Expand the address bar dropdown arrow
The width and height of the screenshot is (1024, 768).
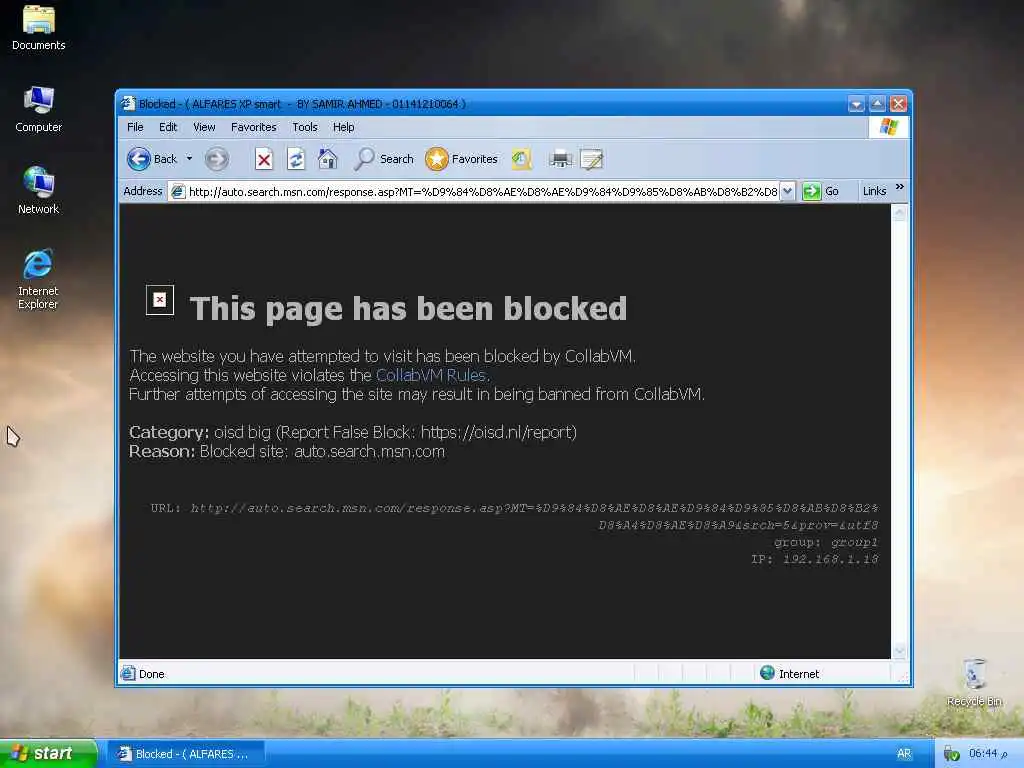[x=787, y=191]
